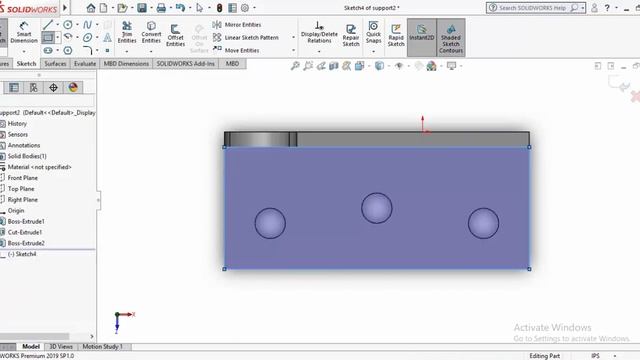This screenshot has width=640, height=360.
Task: Select Cut-Extrude1 feature in the tree
Action: pyautogui.click(x=24, y=232)
